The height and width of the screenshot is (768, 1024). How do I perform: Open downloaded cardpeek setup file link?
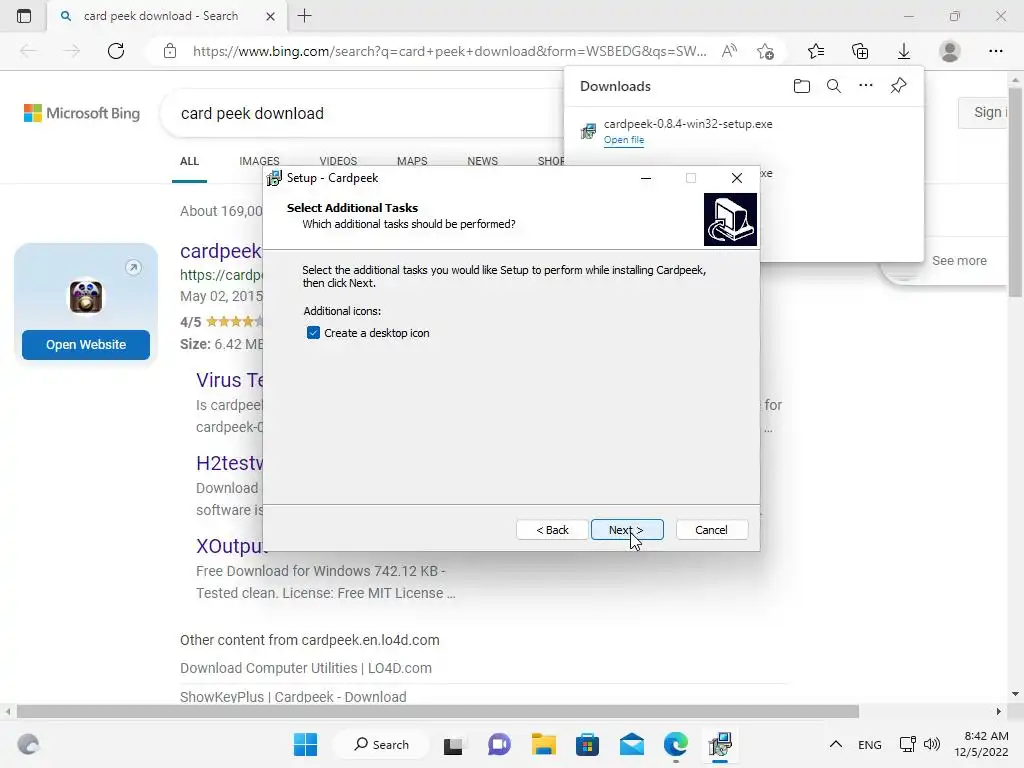click(624, 140)
